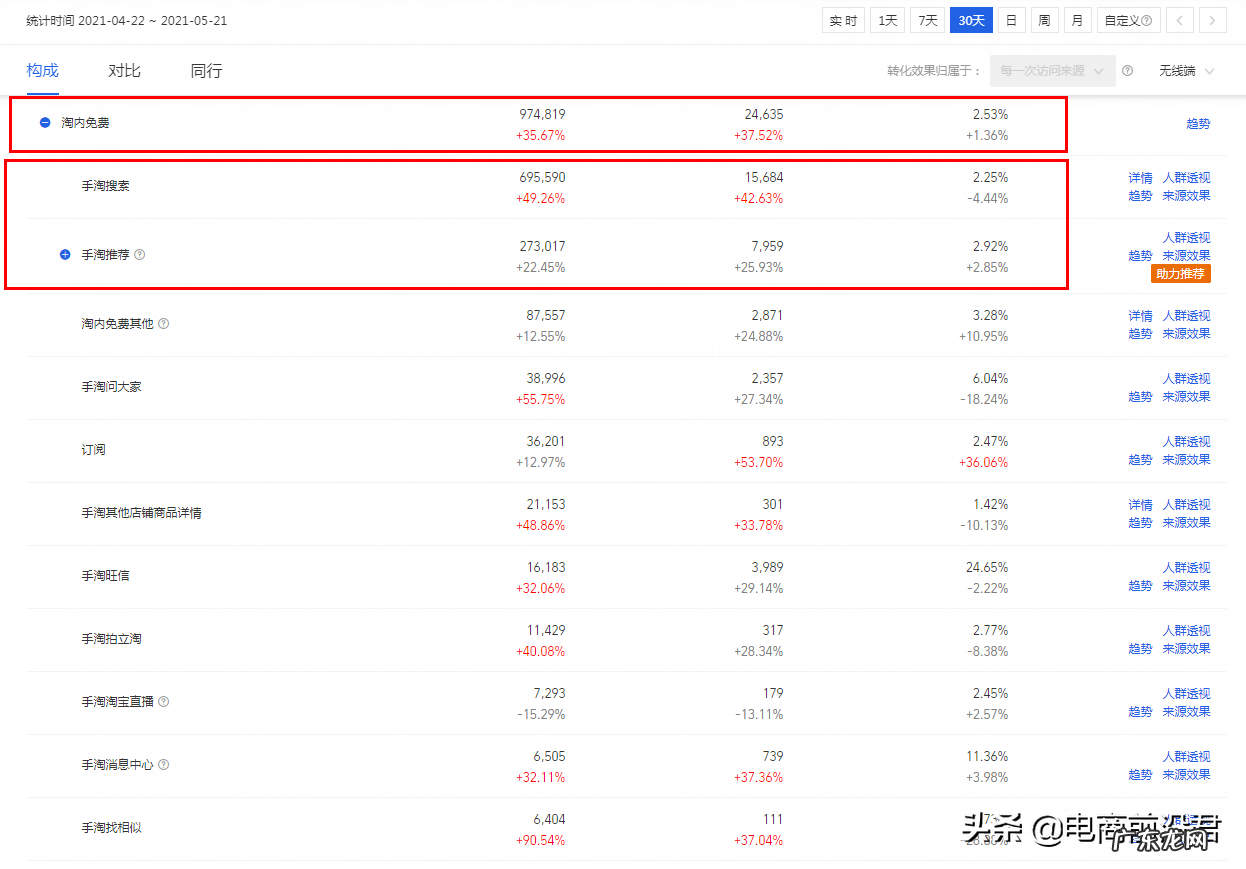
Task: Click left pagination arrow at top right
Action: 1182,20
